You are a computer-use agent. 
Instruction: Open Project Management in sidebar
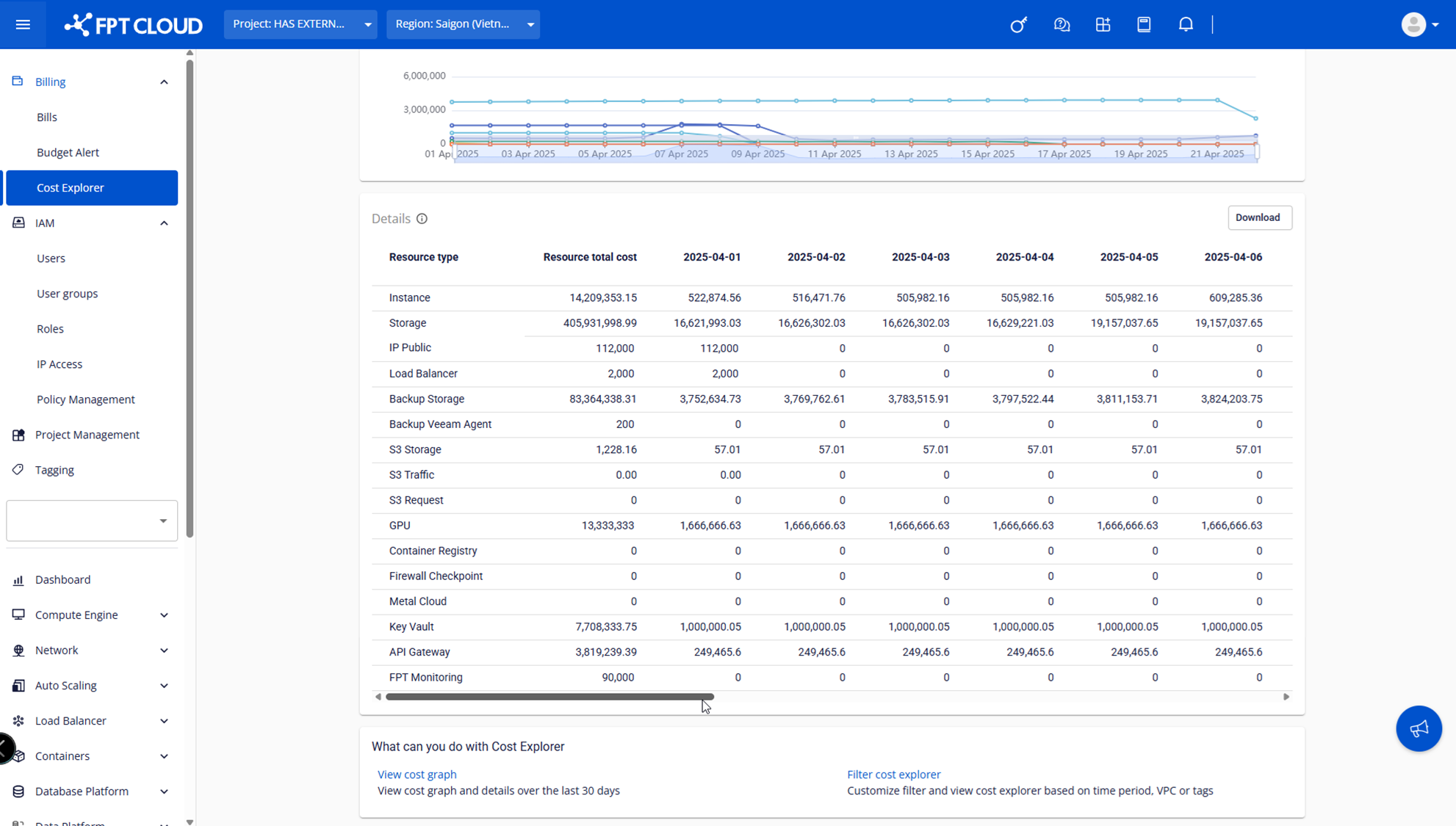pyautogui.click(x=87, y=435)
